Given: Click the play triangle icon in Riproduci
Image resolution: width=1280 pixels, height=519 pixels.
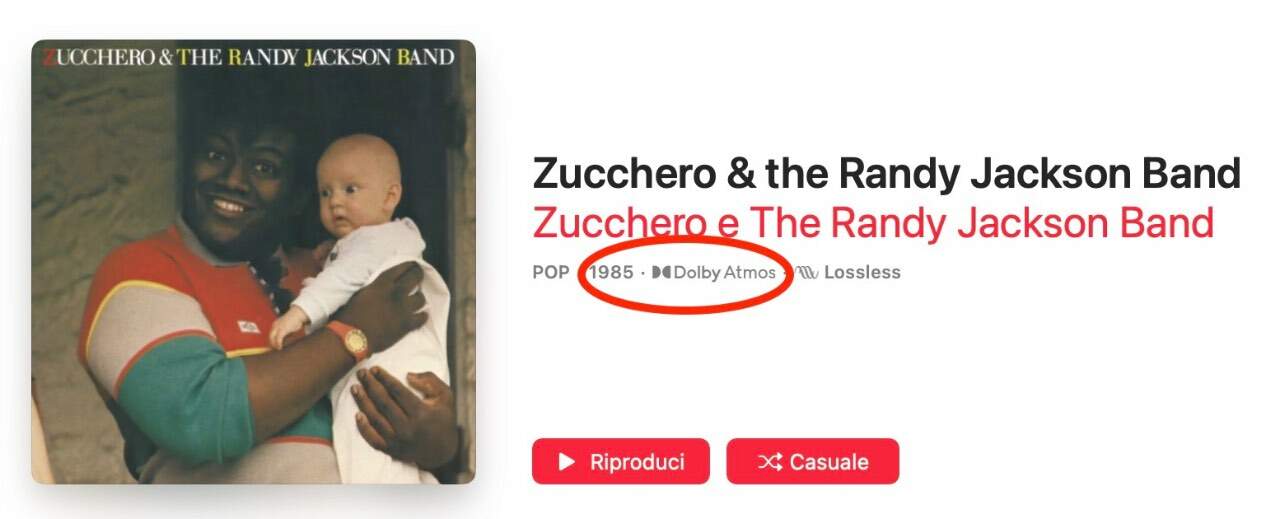Looking at the screenshot, I should (567, 462).
